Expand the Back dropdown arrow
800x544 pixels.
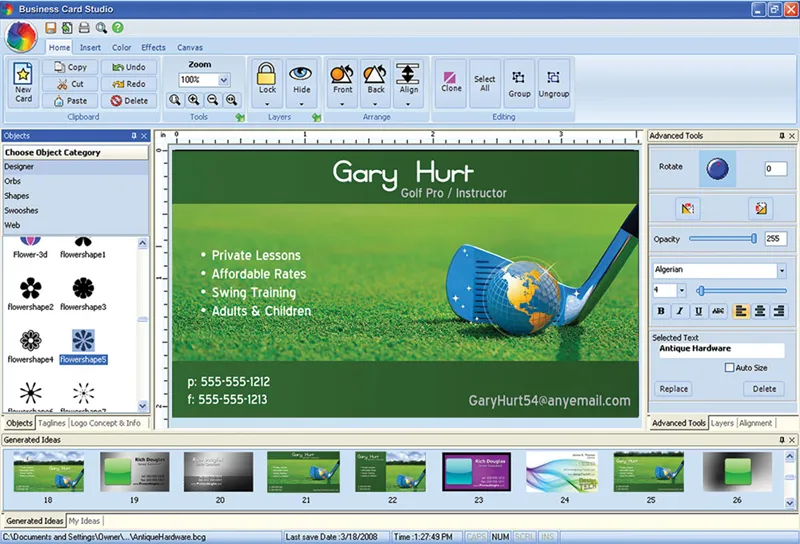click(x=376, y=104)
